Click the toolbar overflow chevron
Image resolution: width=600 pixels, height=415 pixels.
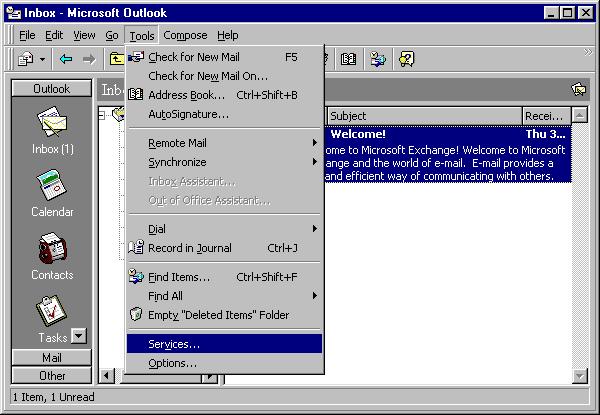pos(588,52)
